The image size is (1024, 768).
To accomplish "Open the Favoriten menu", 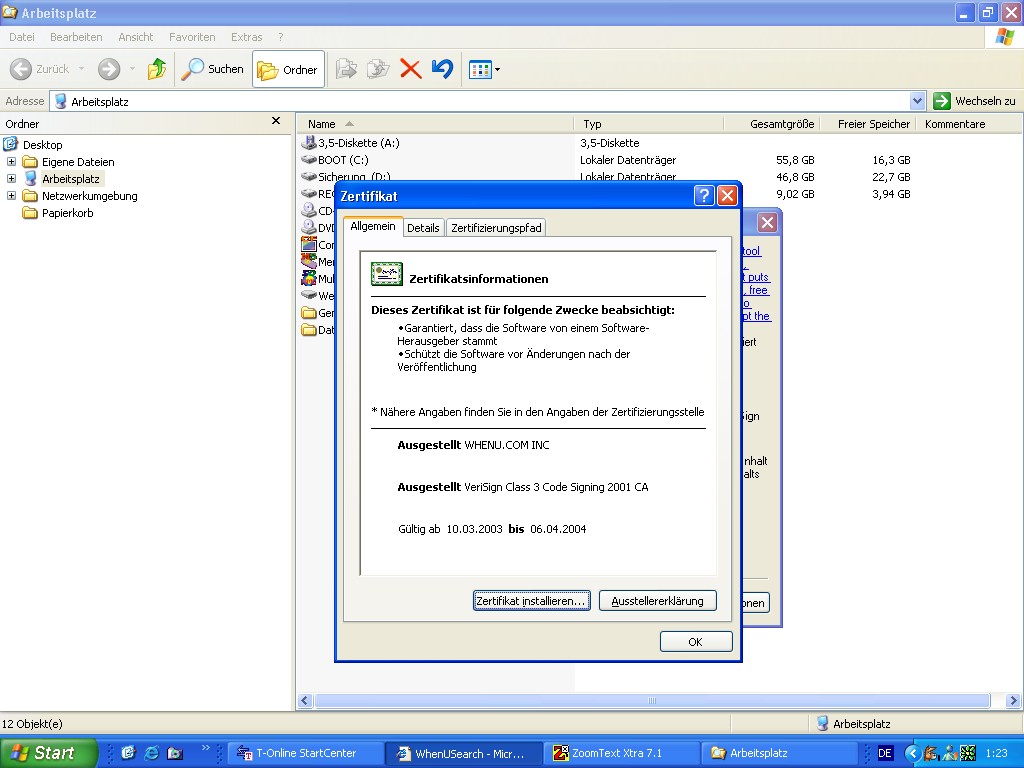I will [x=192, y=37].
